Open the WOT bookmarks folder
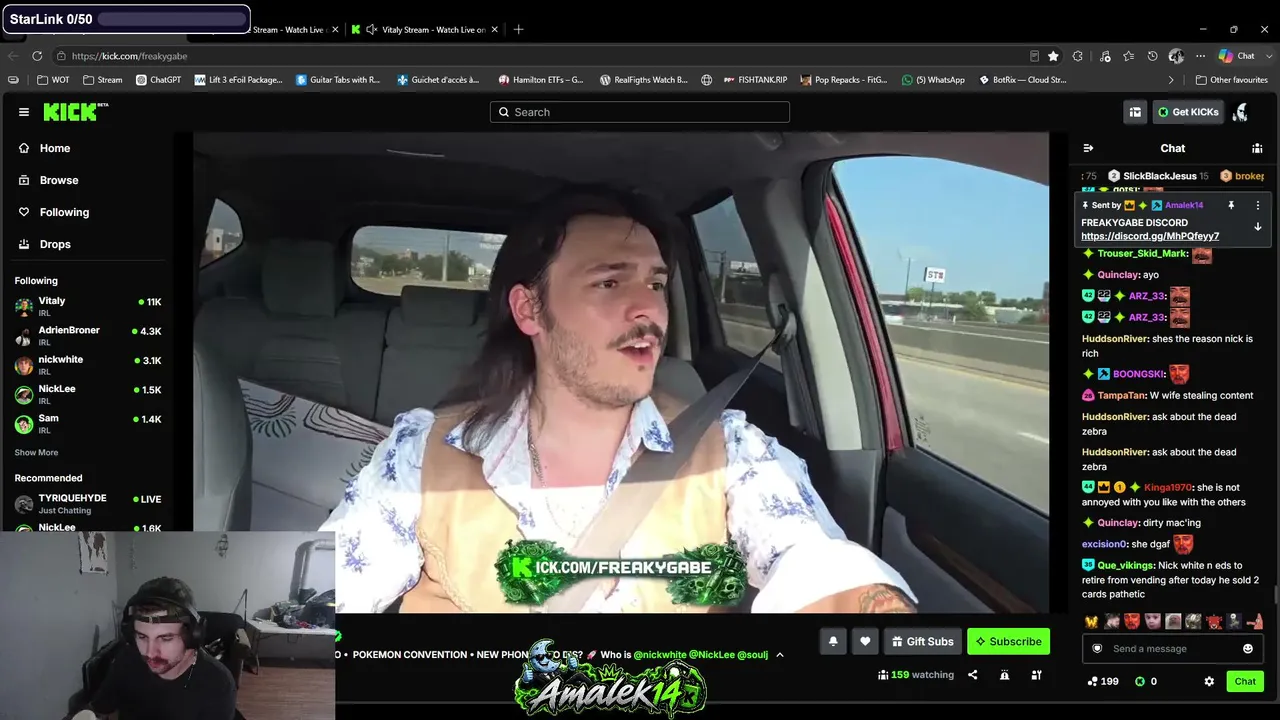Viewport: 1280px width, 720px height. click(53, 80)
